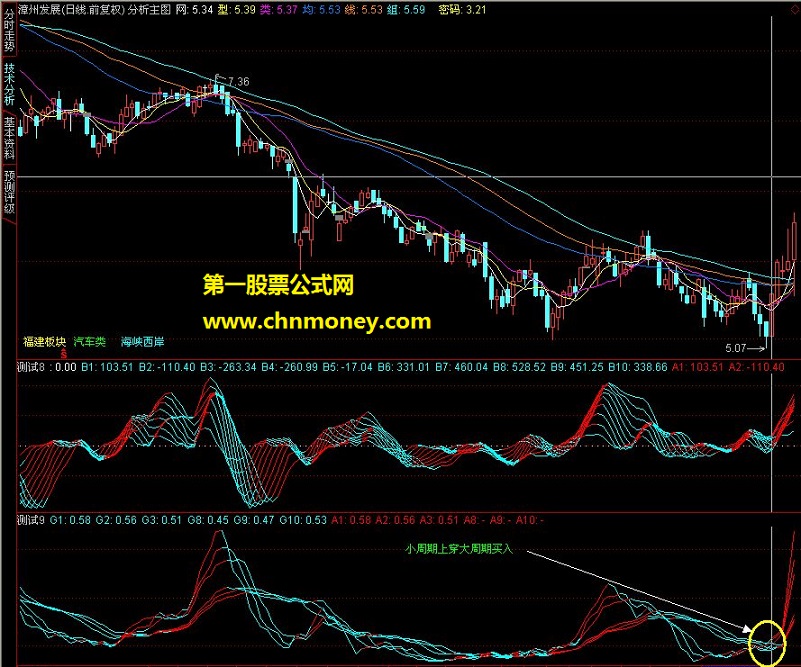Select the red A3: 0.51 value
801x667 pixels.
click(x=439, y=520)
